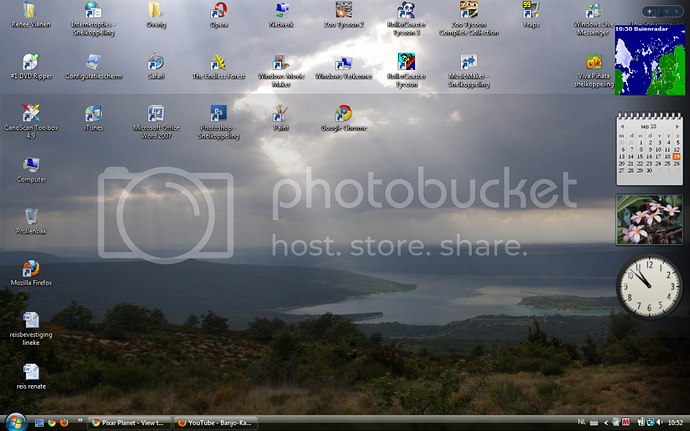Click the flower slideshow gadget picture

click(x=650, y=219)
